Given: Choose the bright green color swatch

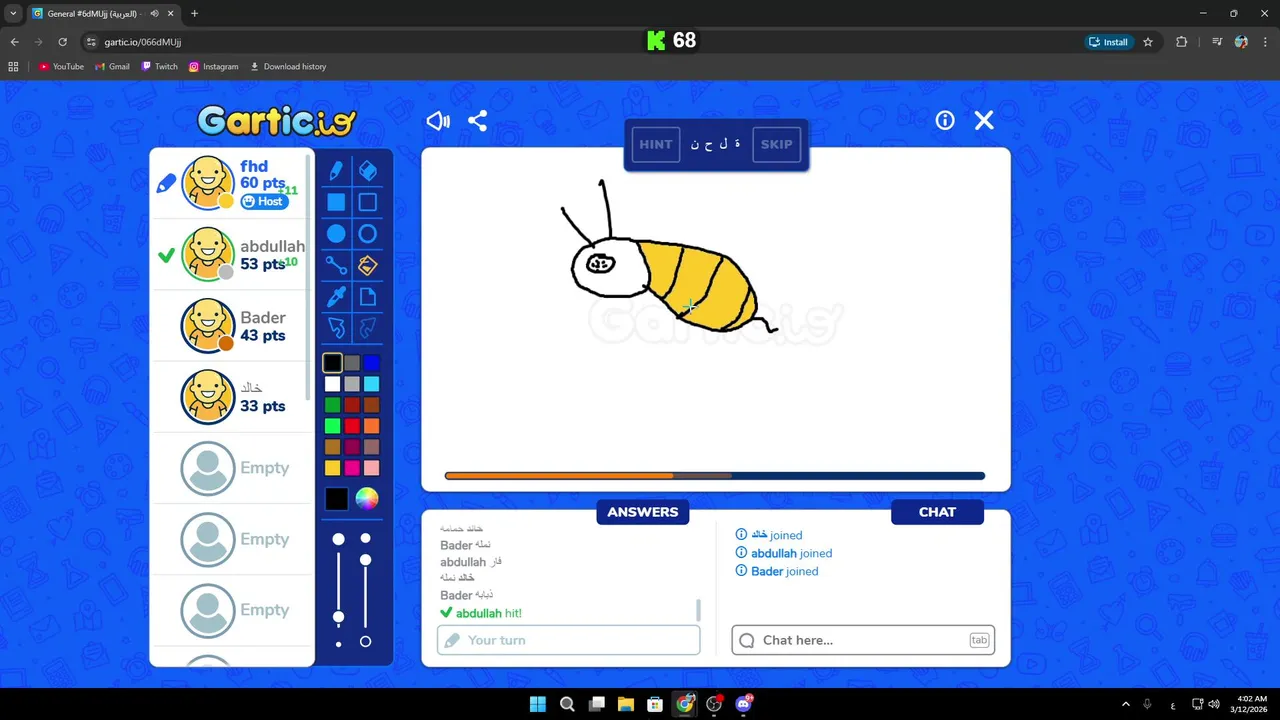Looking at the screenshot, I should pos(332,426).
